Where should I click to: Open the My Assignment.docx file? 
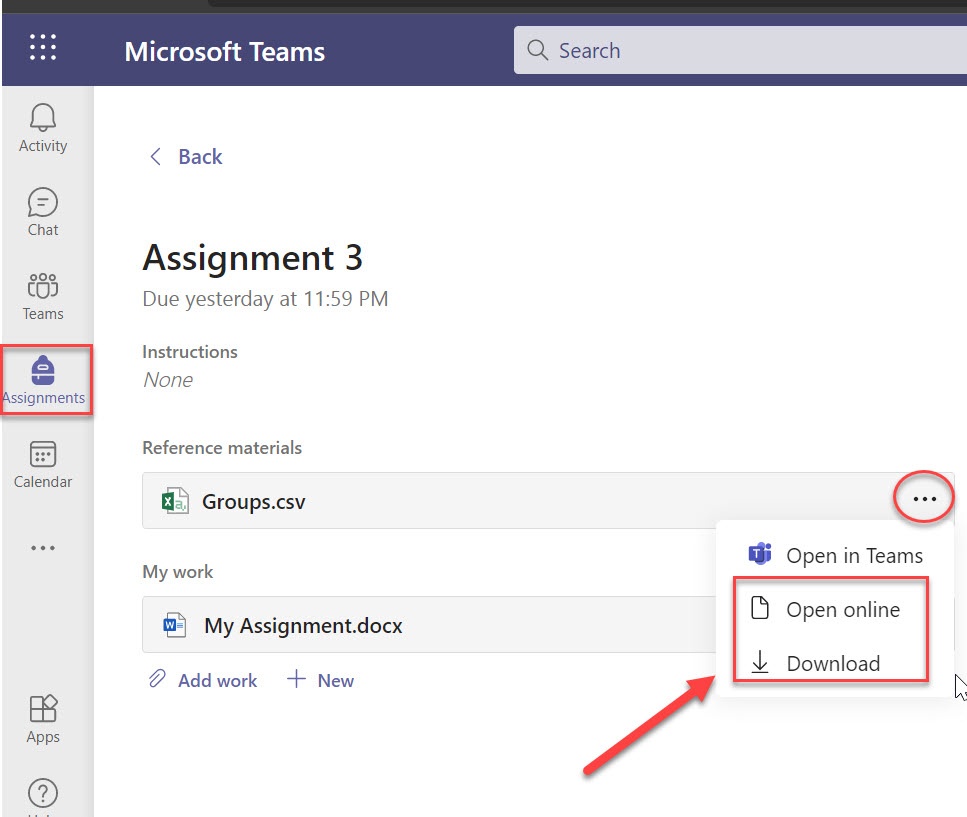[303, 626]
